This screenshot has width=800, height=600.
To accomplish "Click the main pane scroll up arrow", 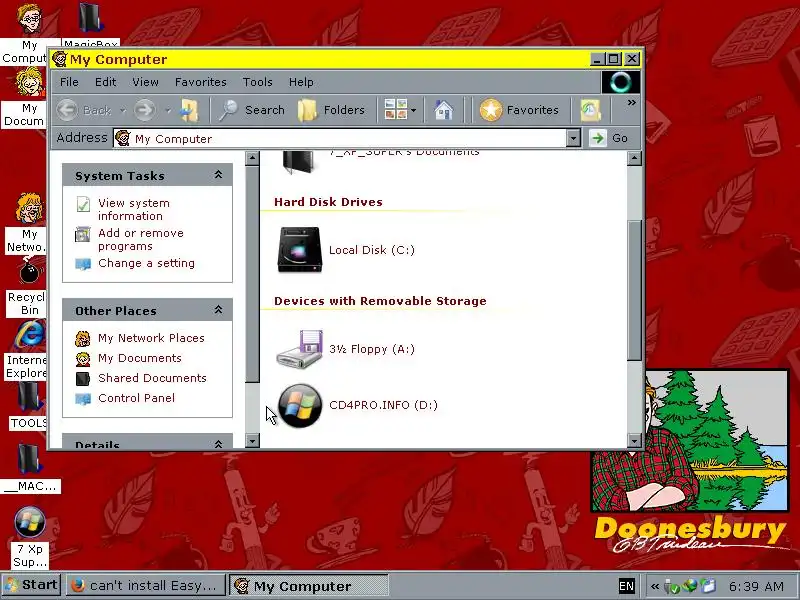I will (x=634, y=158).
